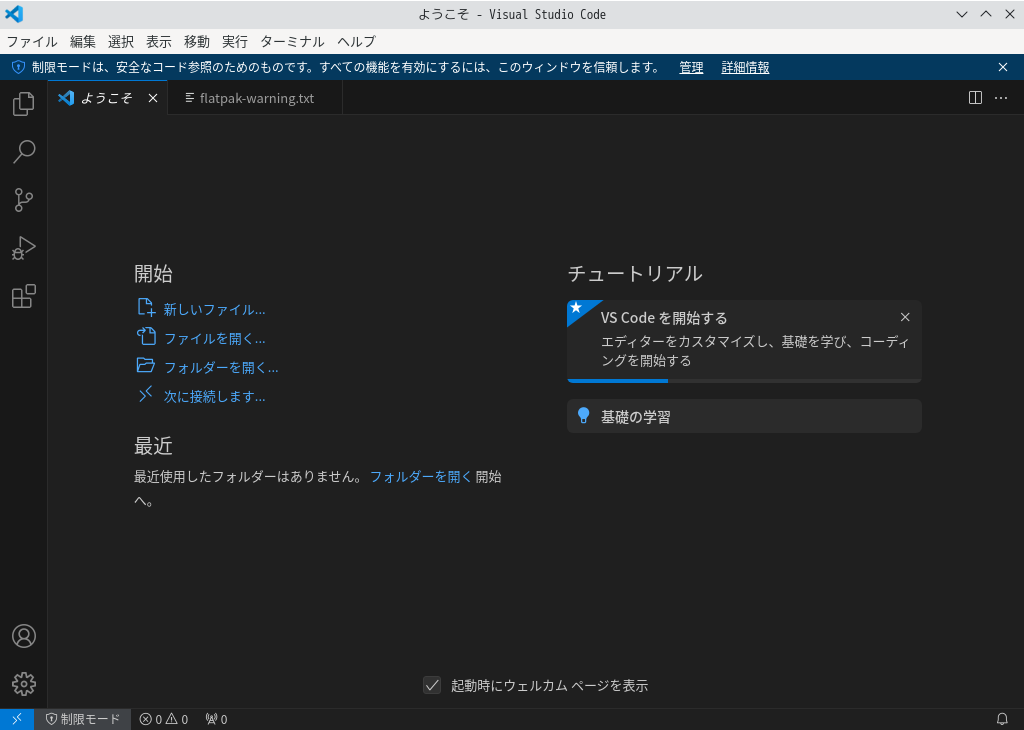Click the VS Code logo in title bar
This screenshot has height=730, width=1024.
click(x=14, y=14)
